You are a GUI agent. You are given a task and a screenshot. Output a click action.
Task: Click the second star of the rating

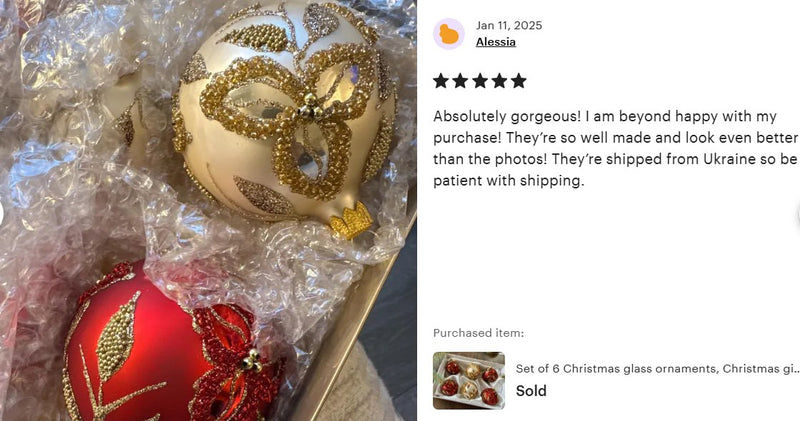pos(460,81)
